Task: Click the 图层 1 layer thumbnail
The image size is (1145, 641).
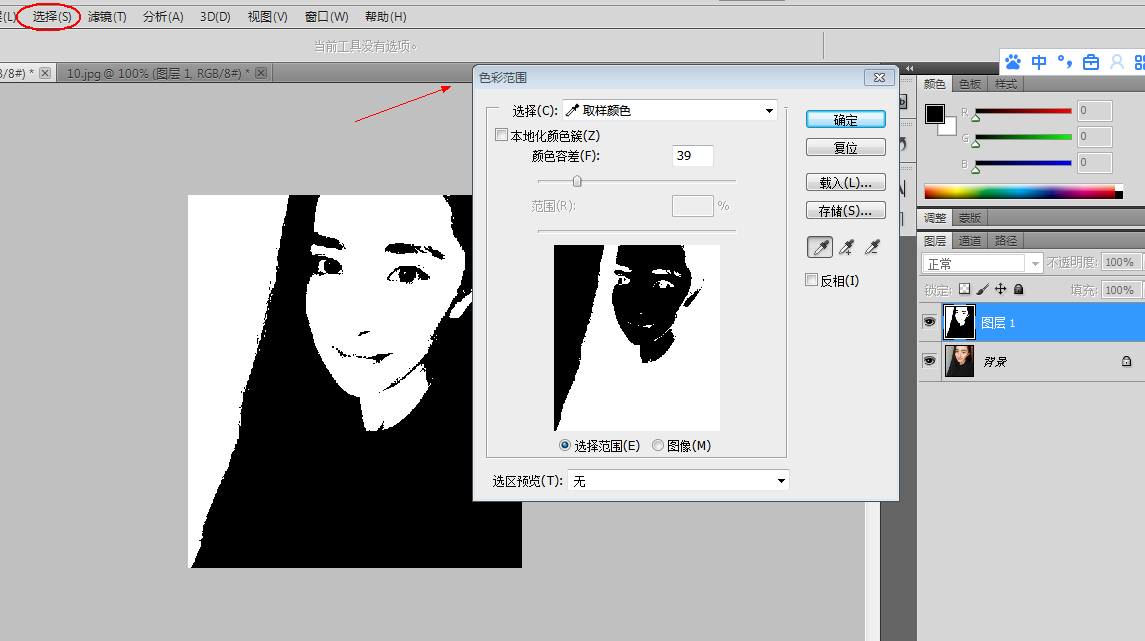Action: (960, 322)
